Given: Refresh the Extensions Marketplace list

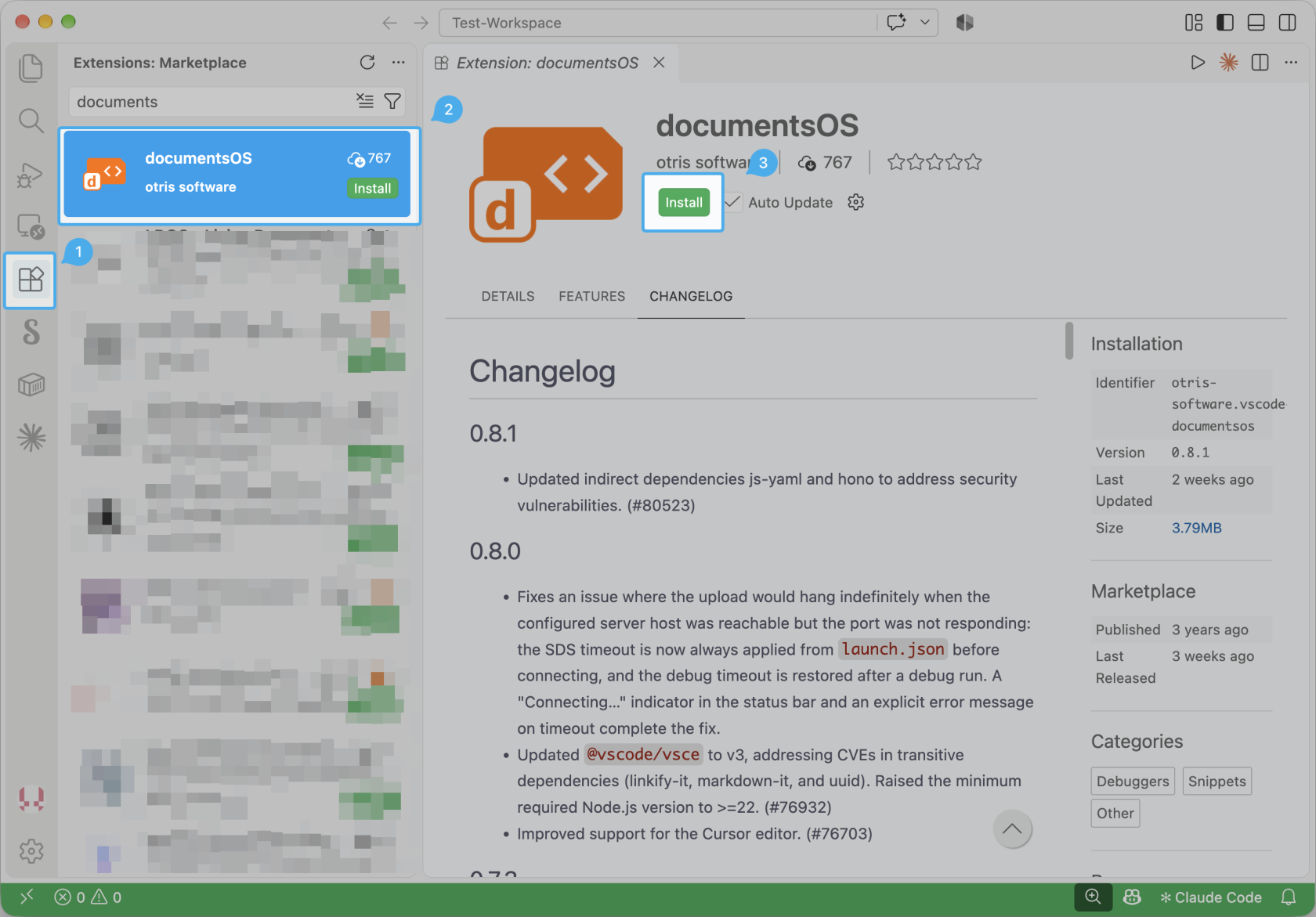Looking at the screenshot, I should coord(367,63).
